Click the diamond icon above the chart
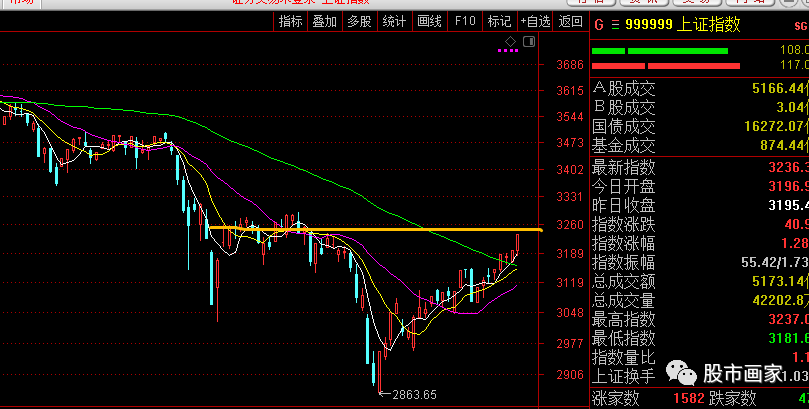 510,41
